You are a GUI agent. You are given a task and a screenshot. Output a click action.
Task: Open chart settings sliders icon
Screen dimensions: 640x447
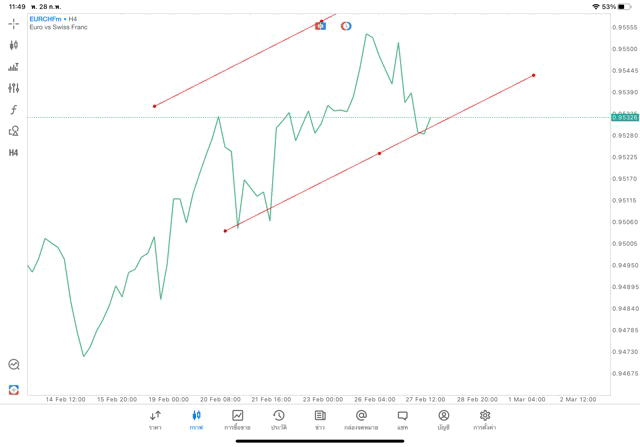14,88
